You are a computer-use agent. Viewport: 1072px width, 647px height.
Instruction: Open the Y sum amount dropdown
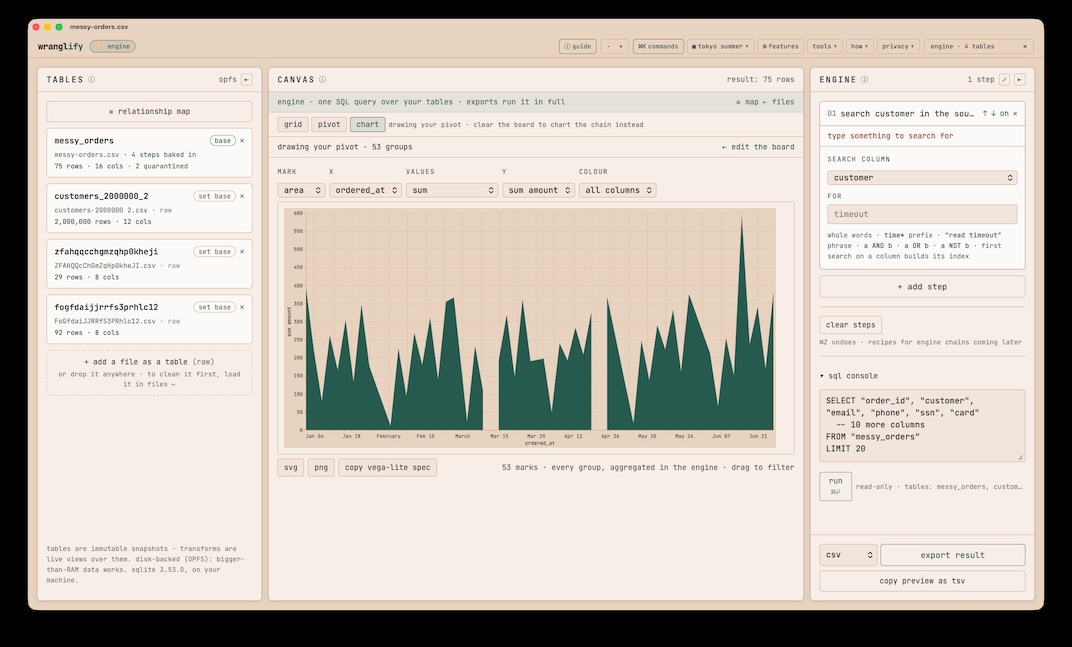538,190
